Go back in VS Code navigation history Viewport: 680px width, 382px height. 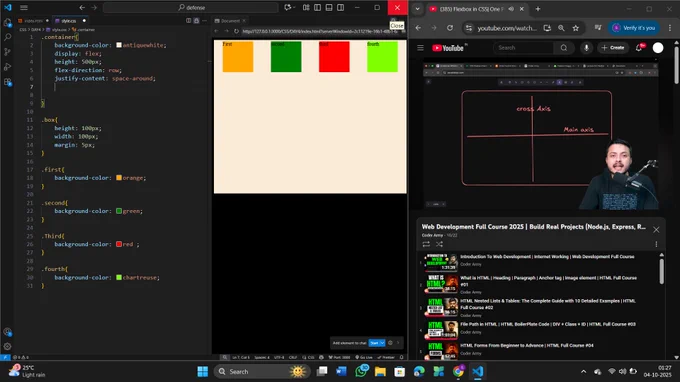pos(82,7)
